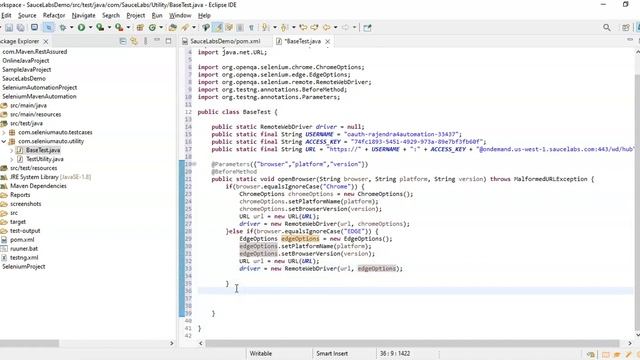Open Package Explorer View Menu dots
Image resolution: width=640 pixels, height=360 pixels.
(x=146, y=41)
